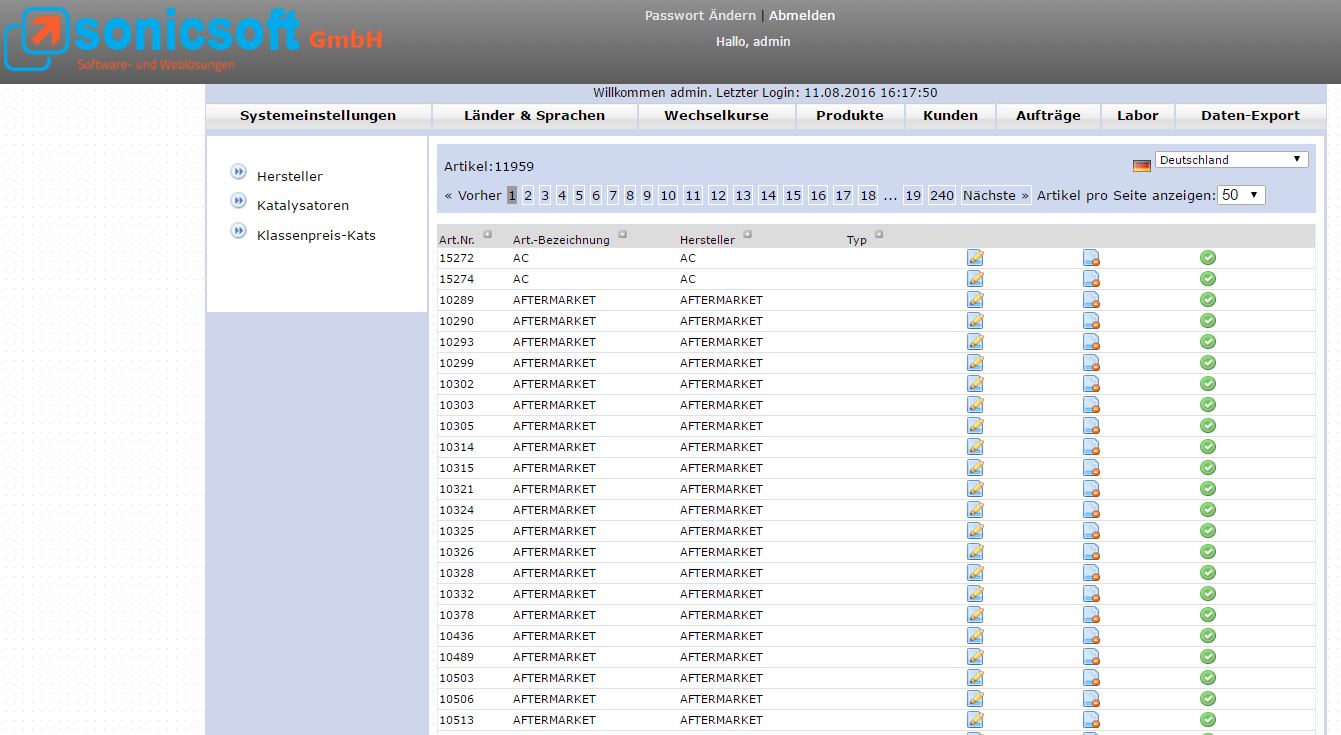Screen dimensions: 1341x735
Task: Click sort icon beside Art.-Bezeichnung header
Action: pyautogui.click(x=622, y=235)
